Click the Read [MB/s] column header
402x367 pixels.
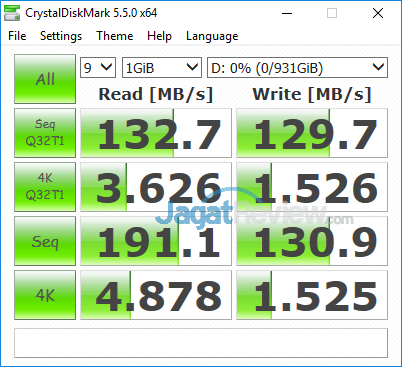[156, 94]
